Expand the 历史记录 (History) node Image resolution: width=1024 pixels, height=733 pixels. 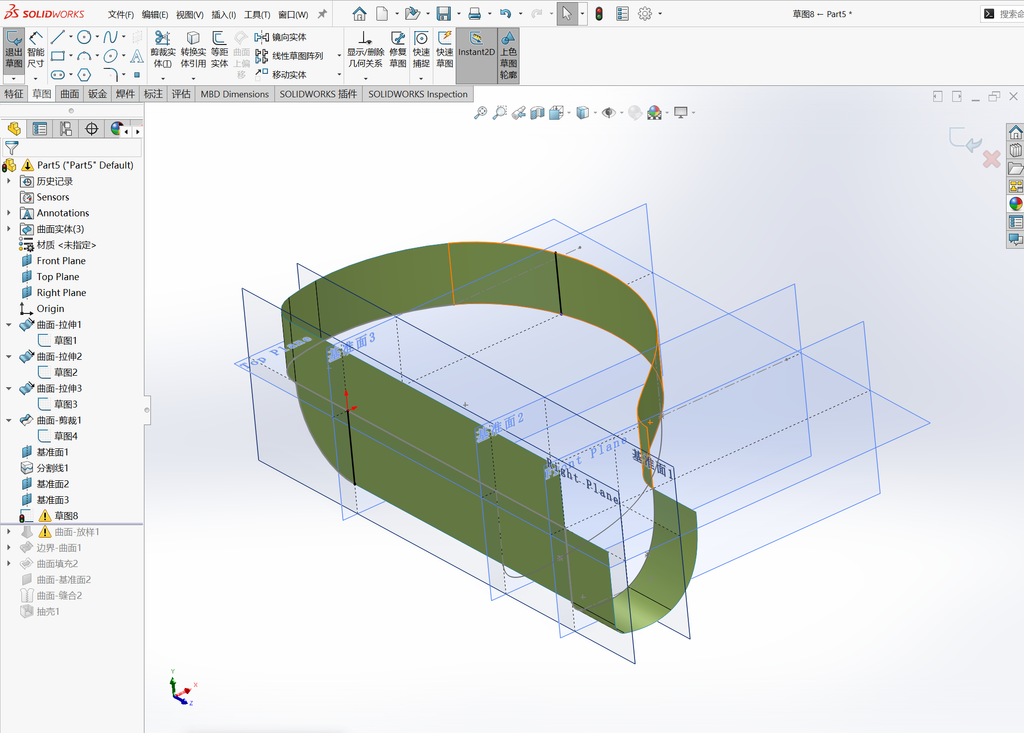point(8,181)
